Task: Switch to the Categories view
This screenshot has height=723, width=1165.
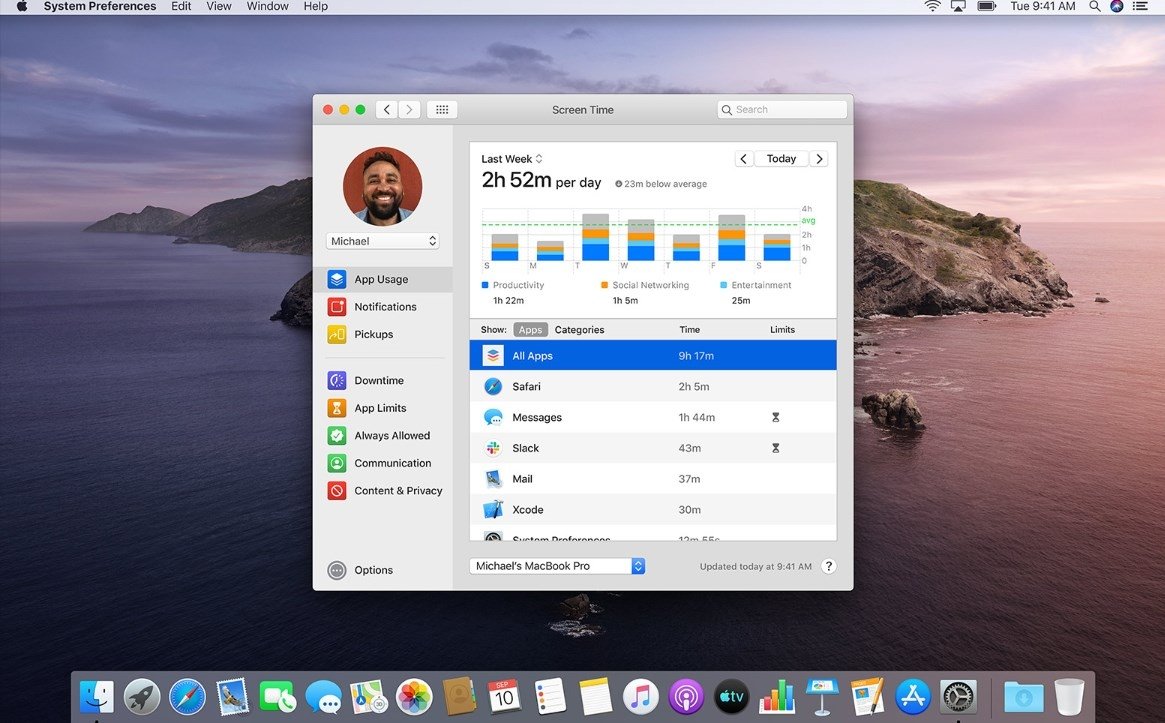Action: point(579,329)
